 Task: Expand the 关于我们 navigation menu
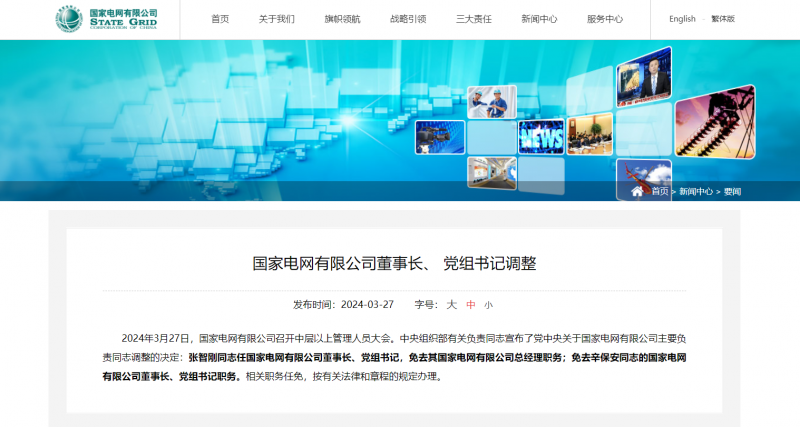276,19
